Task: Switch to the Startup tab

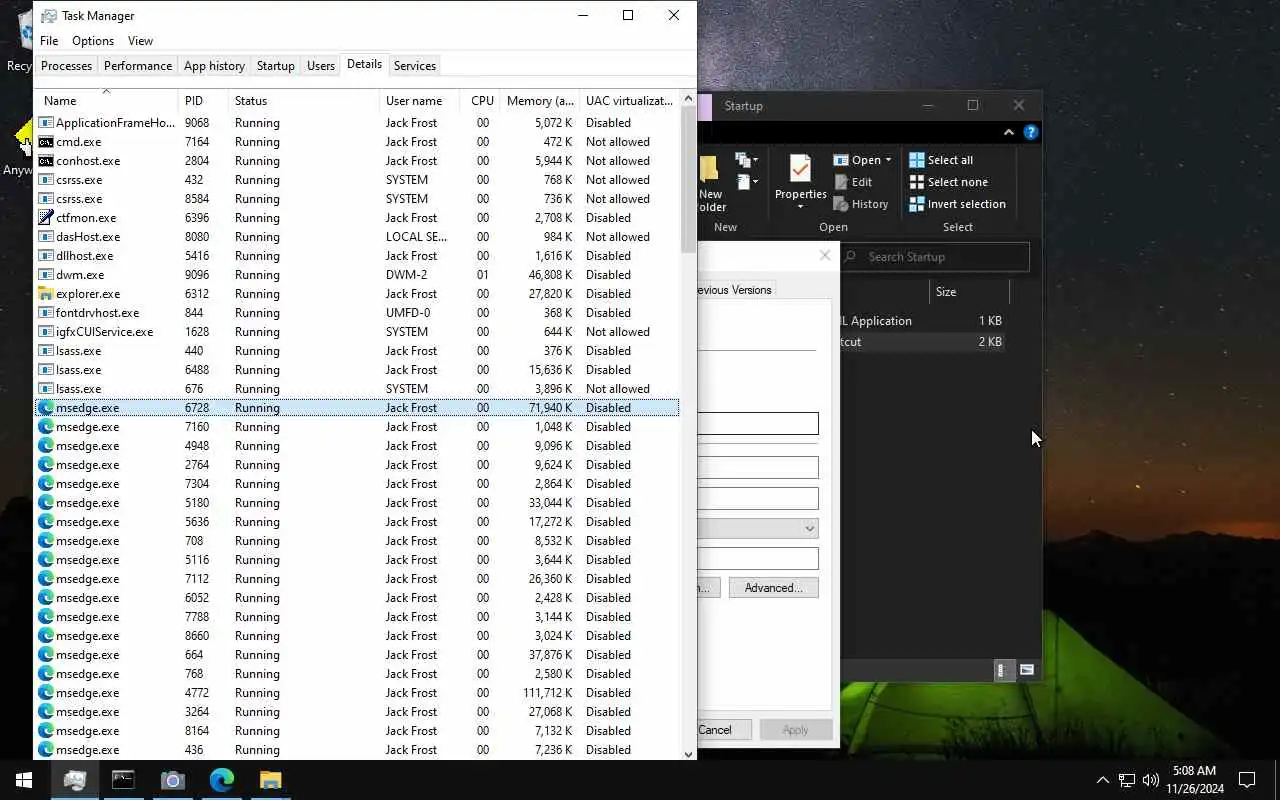Action: coord(275,66)
